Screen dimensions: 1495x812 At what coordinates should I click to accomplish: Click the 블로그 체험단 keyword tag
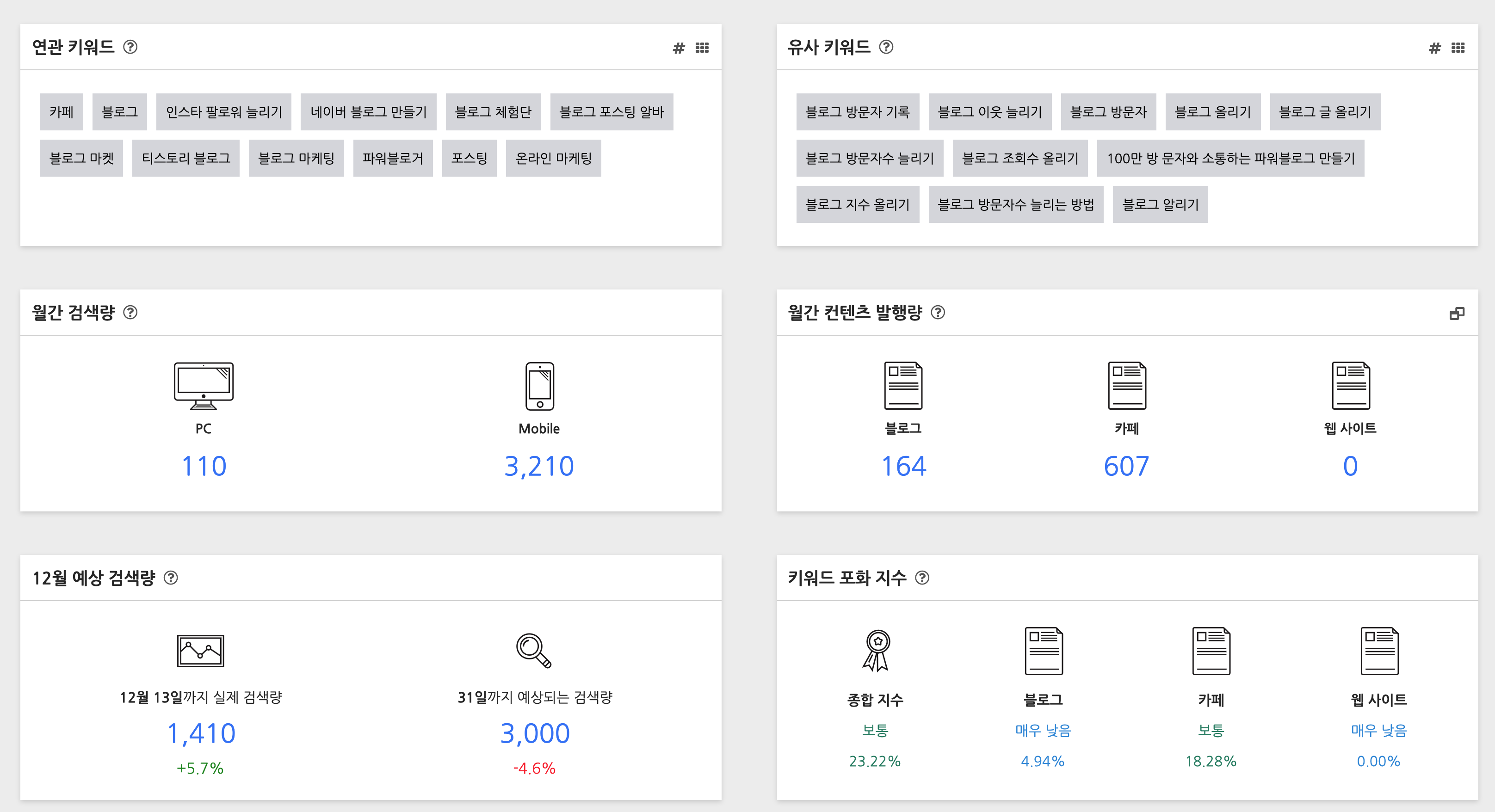(x=493, y=112)
